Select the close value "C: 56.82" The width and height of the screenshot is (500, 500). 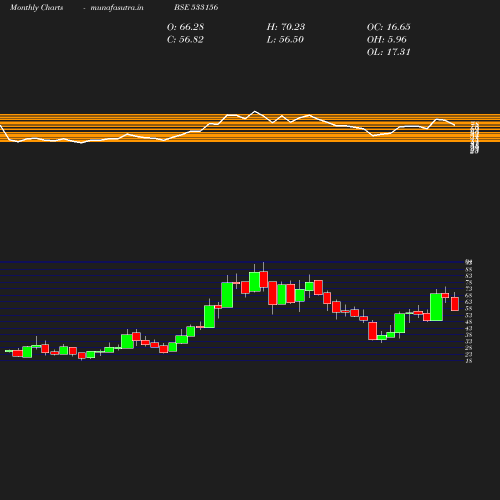click(185, 40)
